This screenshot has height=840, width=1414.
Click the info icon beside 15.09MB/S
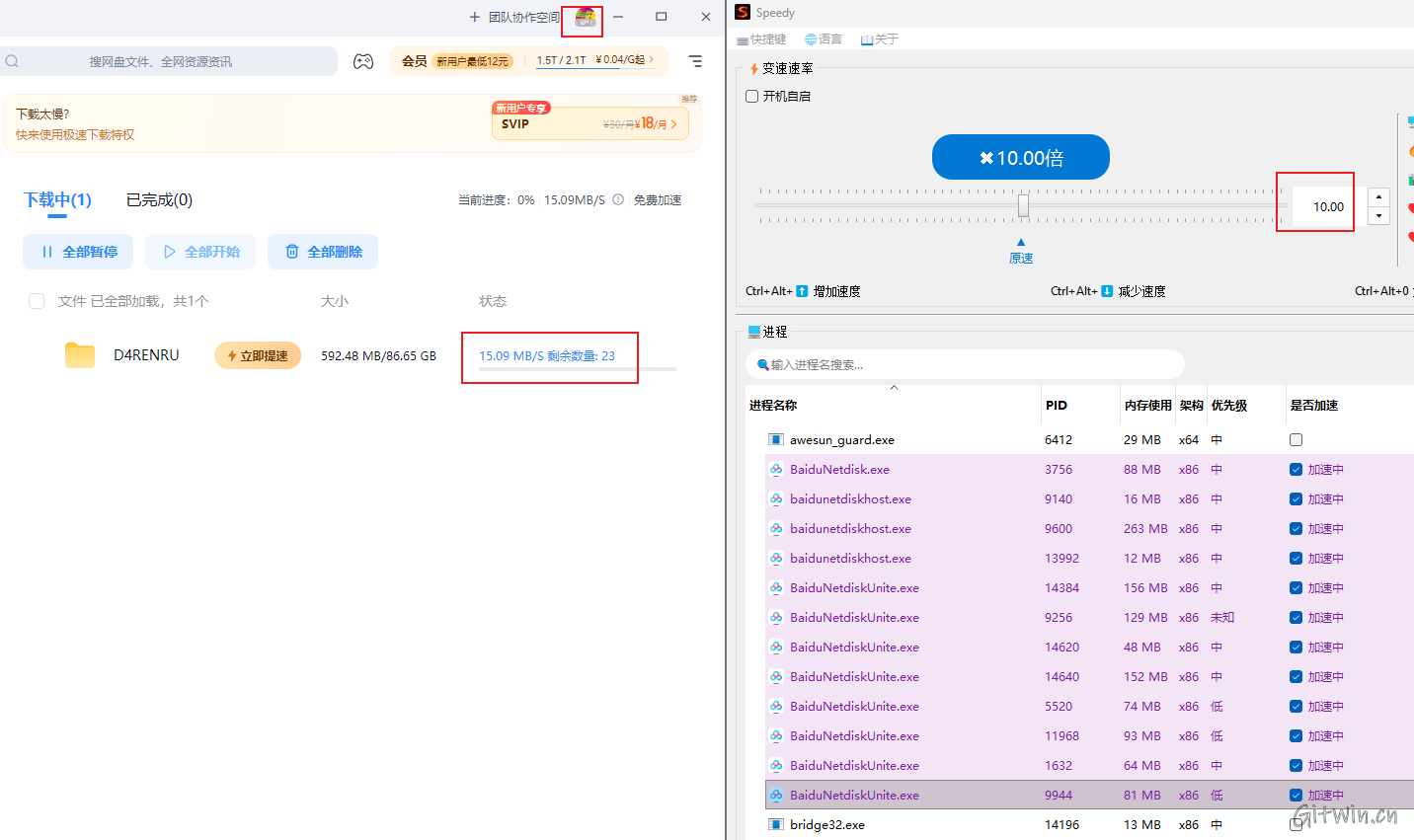(618, 199)
